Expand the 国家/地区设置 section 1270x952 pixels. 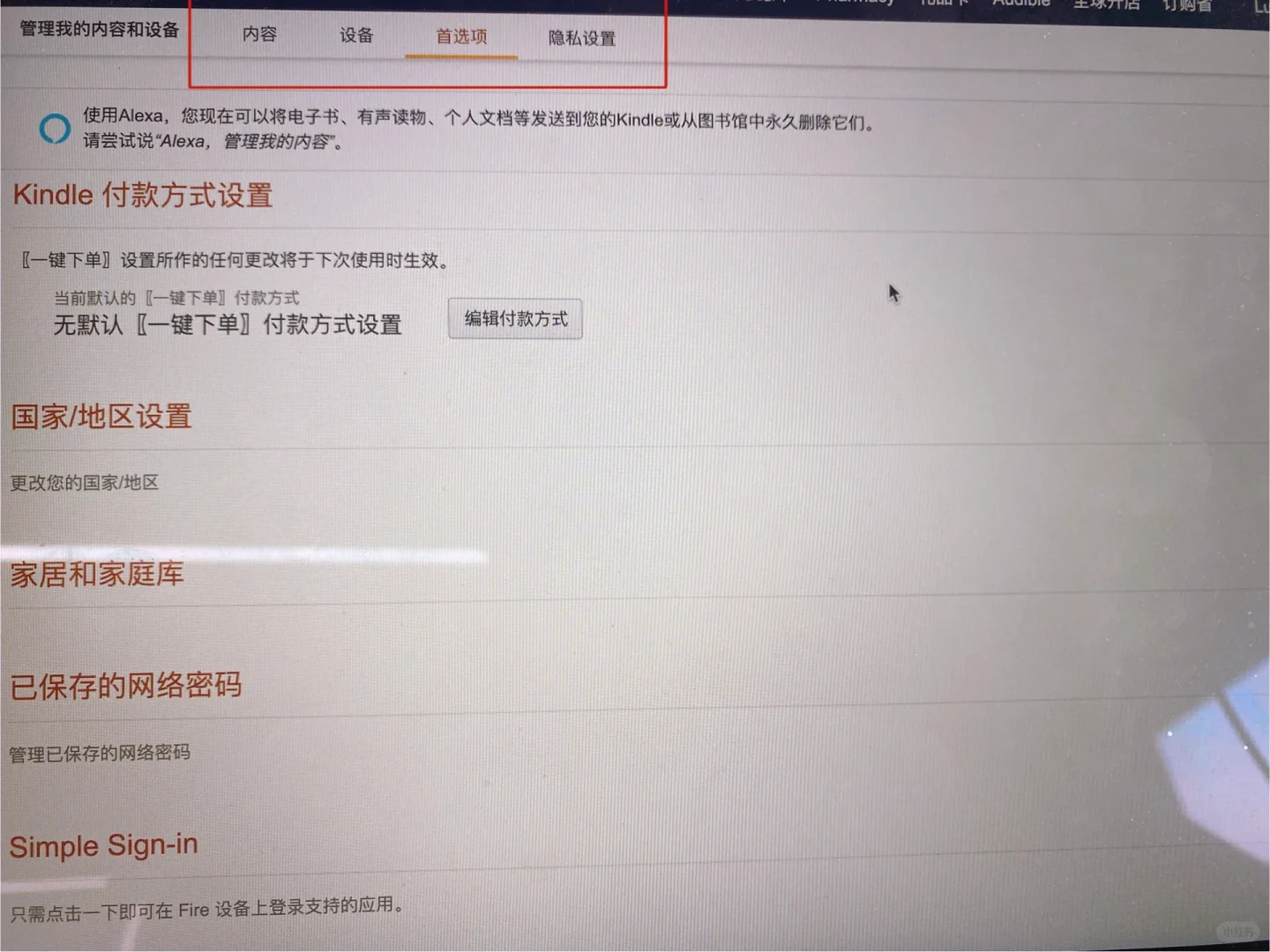tap(101, 416)
